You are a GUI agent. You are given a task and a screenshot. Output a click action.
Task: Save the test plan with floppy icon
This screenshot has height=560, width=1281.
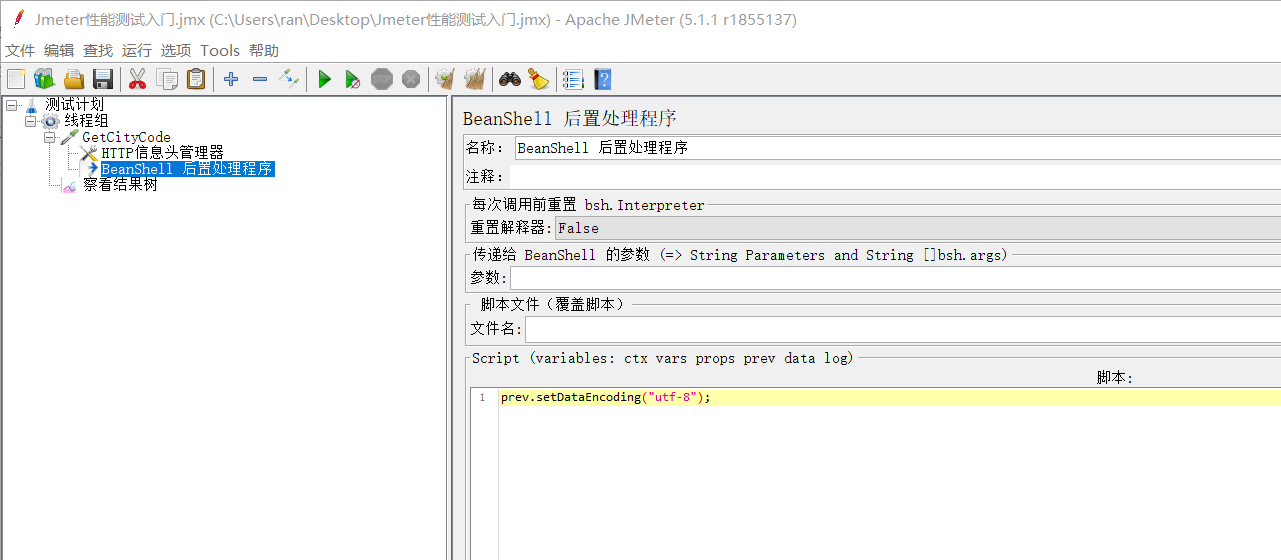coord(102,79)
